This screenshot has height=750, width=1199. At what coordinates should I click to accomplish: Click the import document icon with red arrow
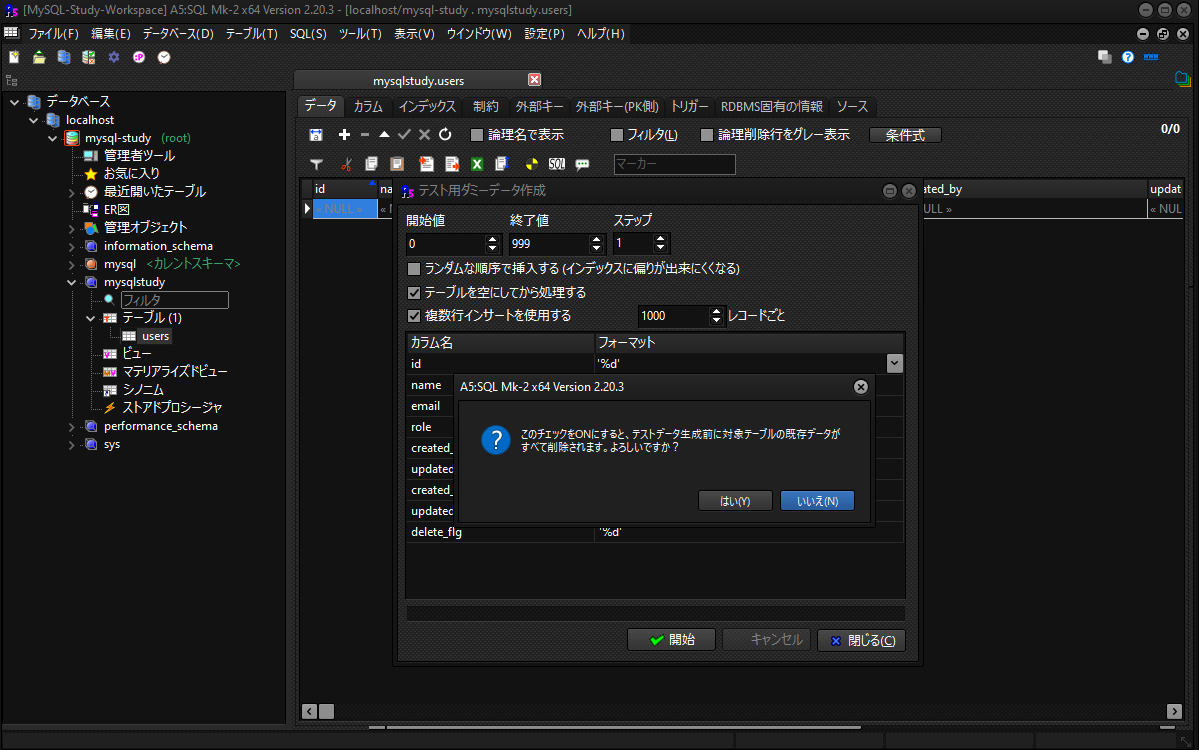(x=427, y=164)
